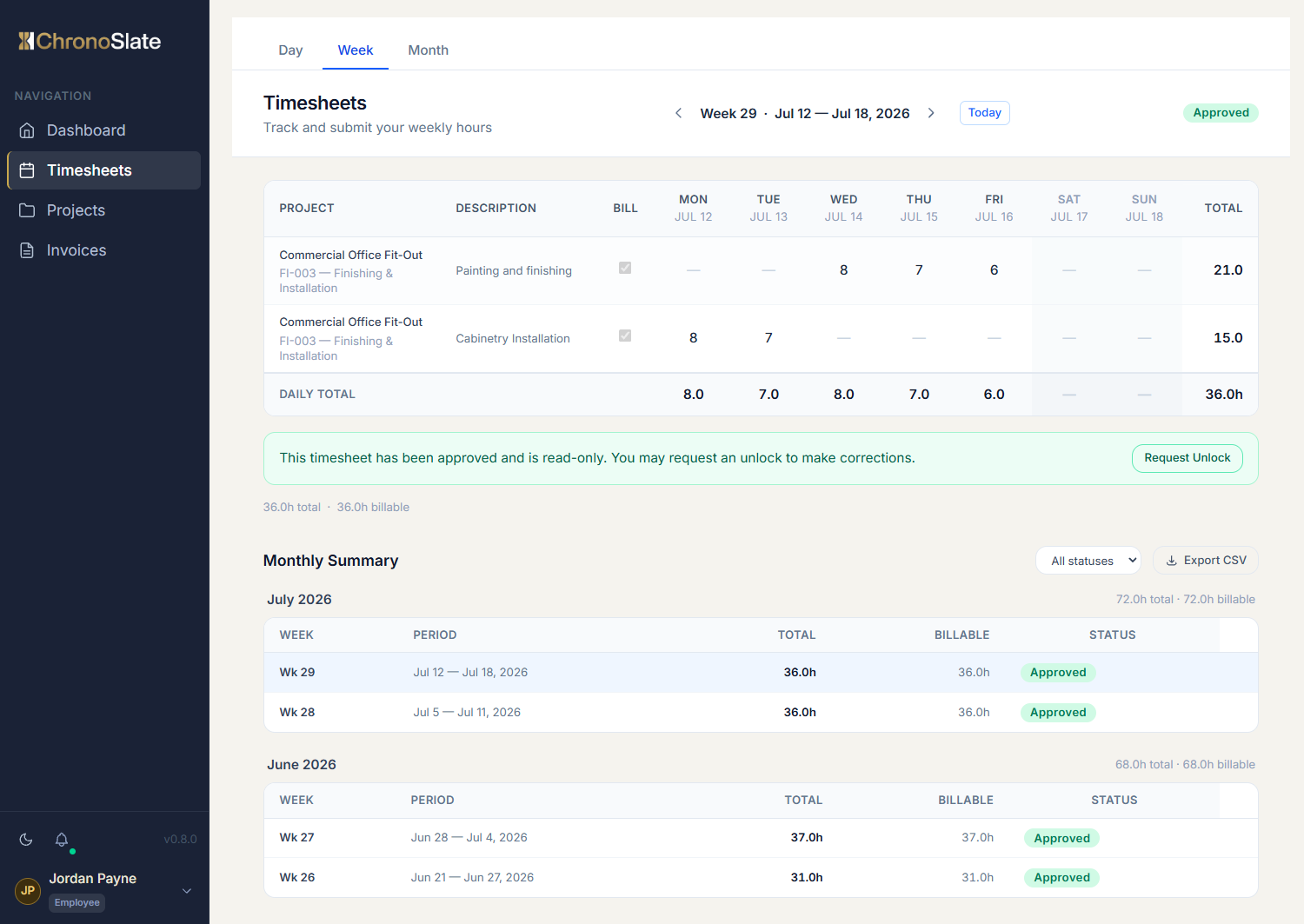The image size is (1304, 924).
Task: Click the 21.0 row total
Action: tap(1227, 270)
